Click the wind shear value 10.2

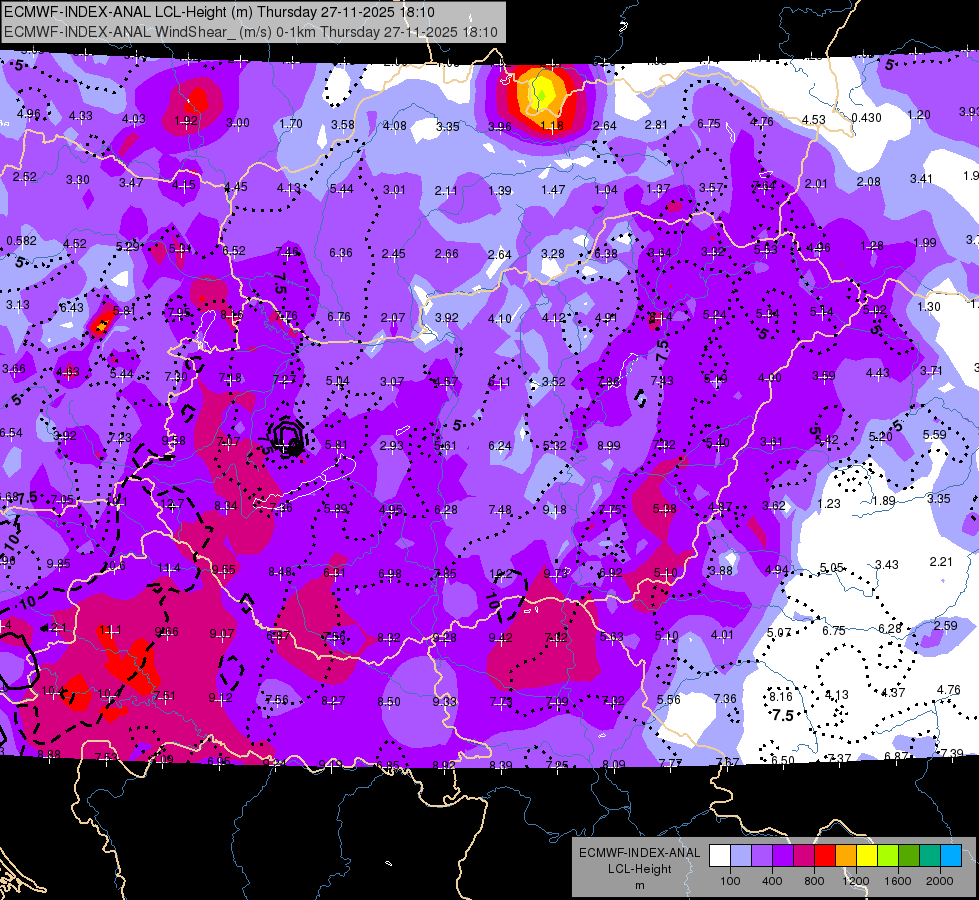click(501, 573)
